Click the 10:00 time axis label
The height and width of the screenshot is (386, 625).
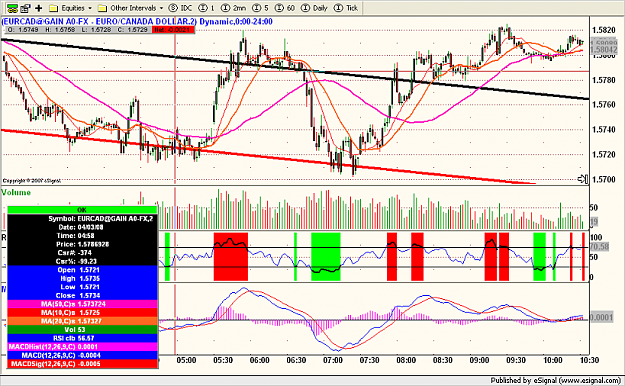coord(553,360)
